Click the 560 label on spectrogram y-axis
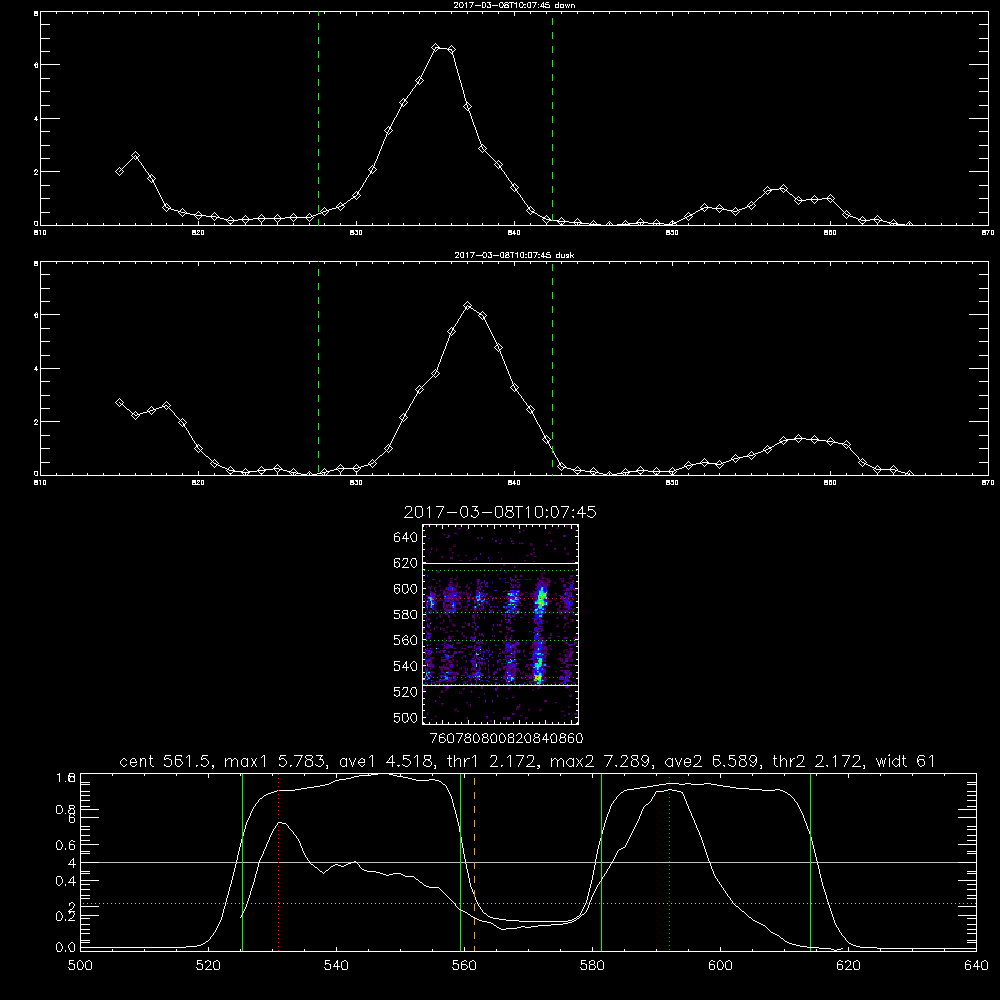Viewport: 1000px width, 1000px height. 406,640
